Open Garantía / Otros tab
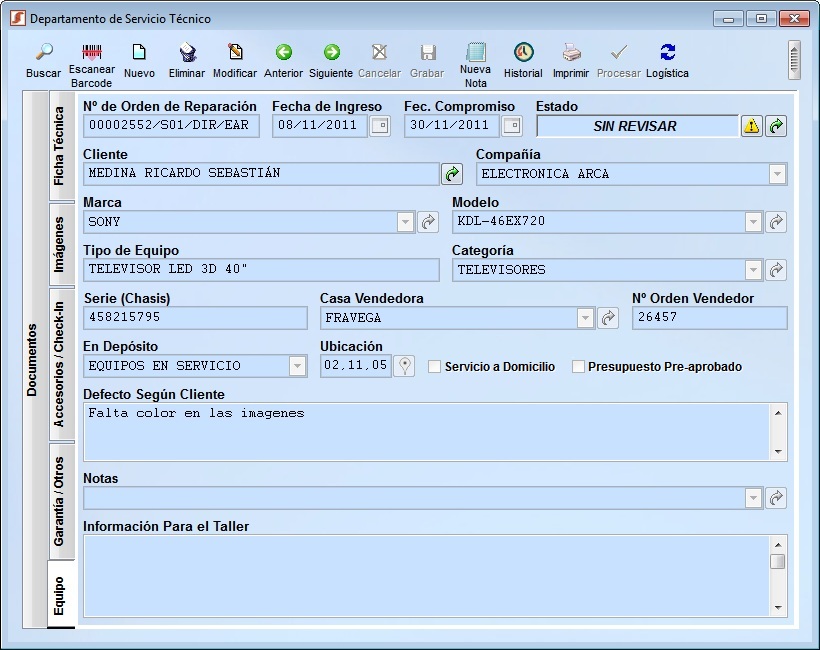Screen dimensions: 820x650 click(x=60, y=501)
